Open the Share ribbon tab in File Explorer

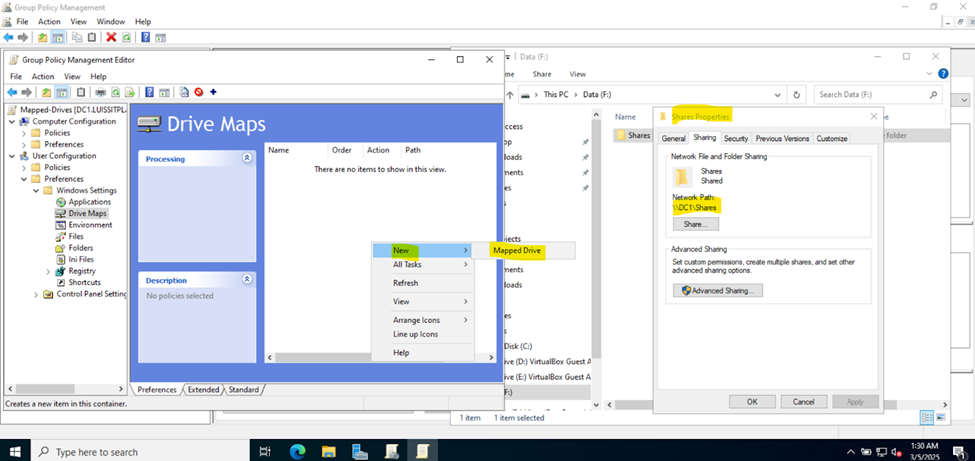tap(542, 74)
